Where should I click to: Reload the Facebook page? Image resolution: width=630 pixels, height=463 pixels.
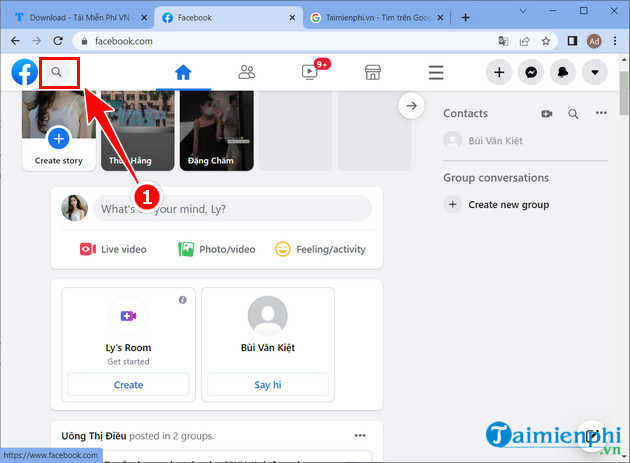pos(58,41)
